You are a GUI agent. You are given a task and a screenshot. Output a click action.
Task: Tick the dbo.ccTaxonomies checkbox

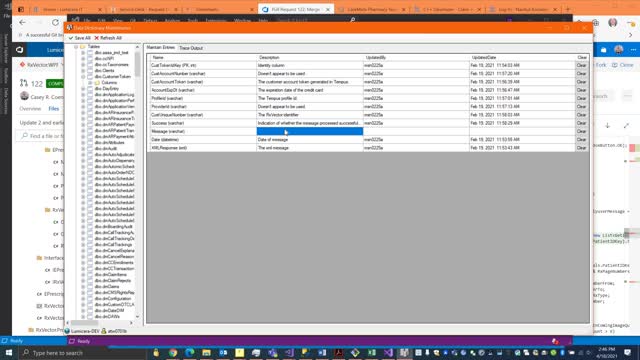click(x=90, y=64)
